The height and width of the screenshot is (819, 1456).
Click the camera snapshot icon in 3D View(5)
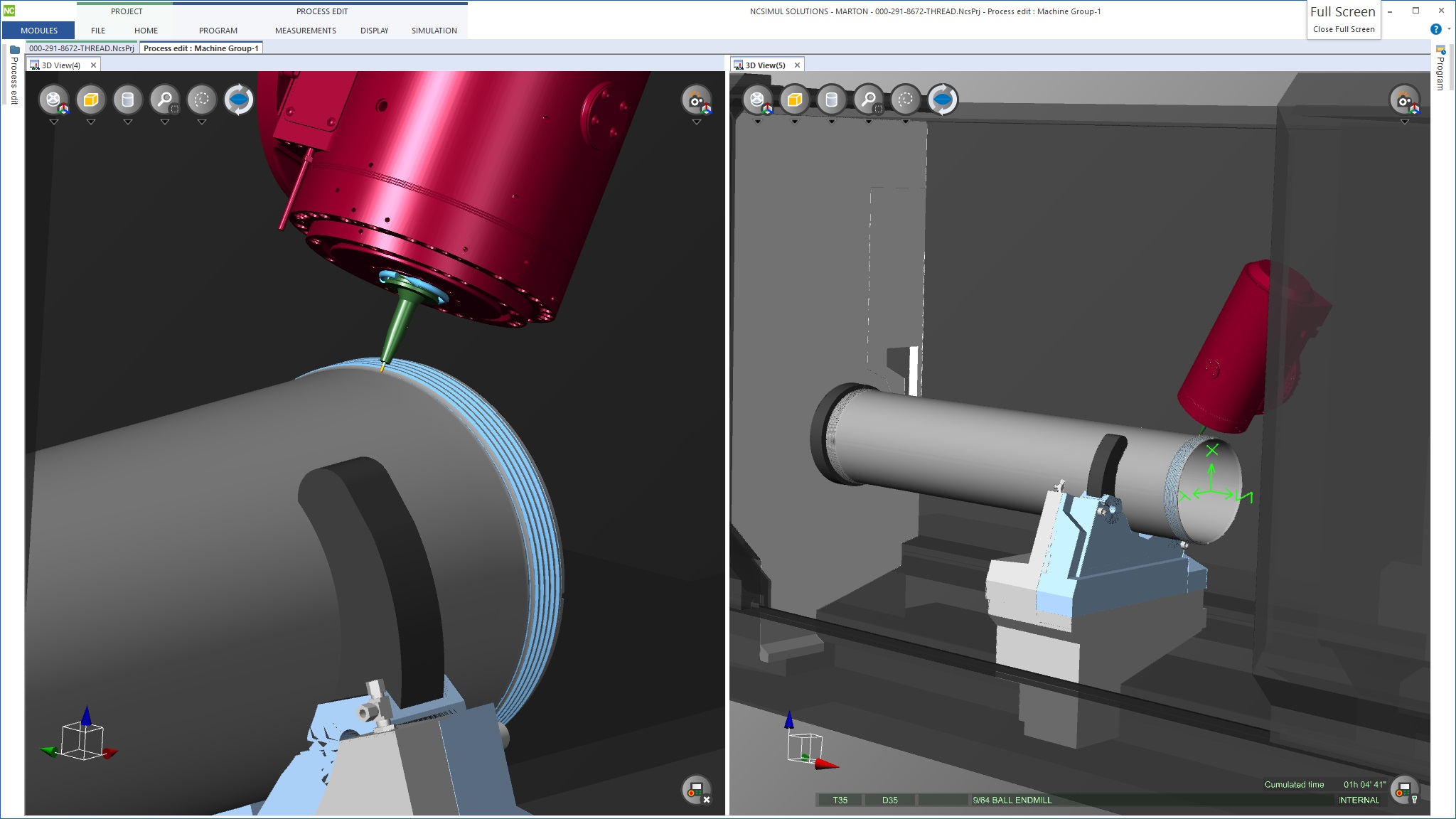[x=1404, y=100]
